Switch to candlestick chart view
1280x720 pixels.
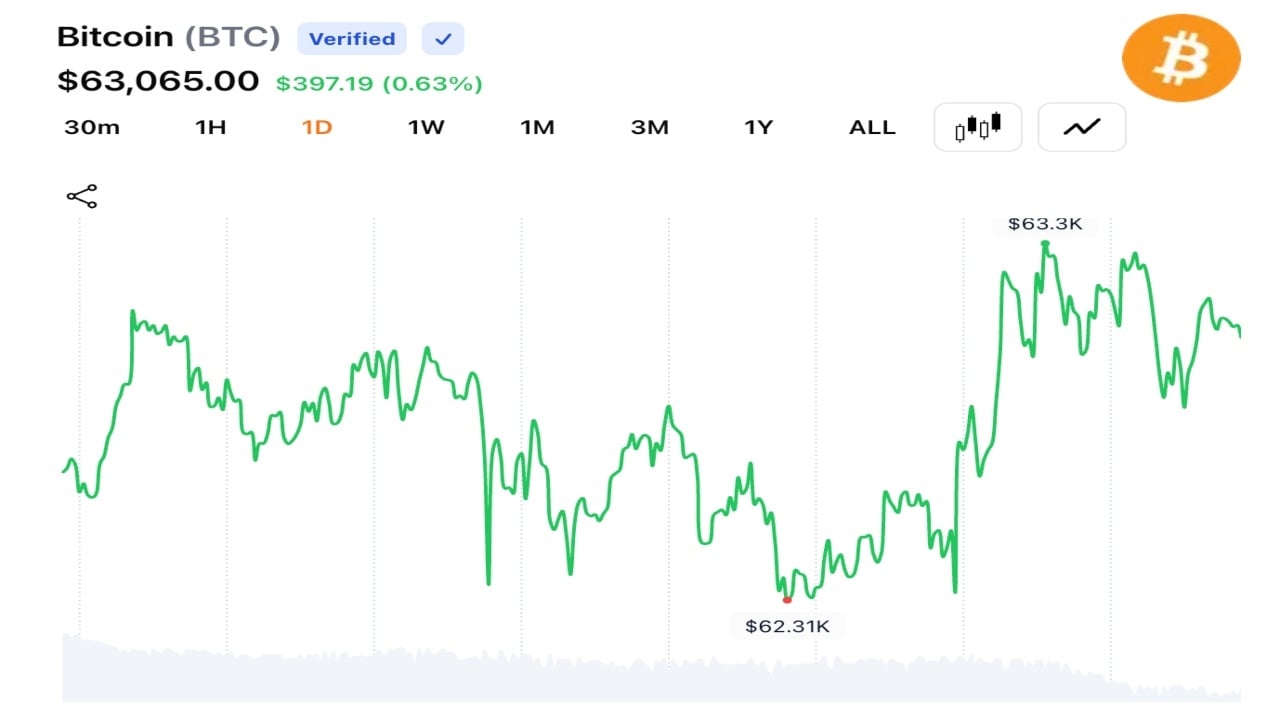click(978, 127)
